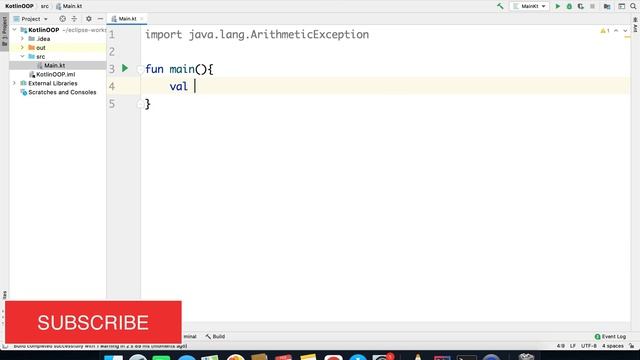Switch to the Main.kt editor tab

(x=127, y=19)
